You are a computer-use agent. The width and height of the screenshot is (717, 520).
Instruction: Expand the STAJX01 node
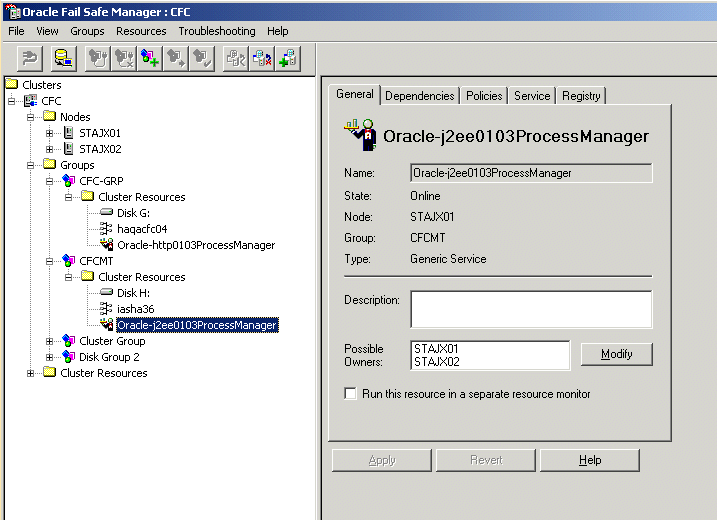point(49,133)
